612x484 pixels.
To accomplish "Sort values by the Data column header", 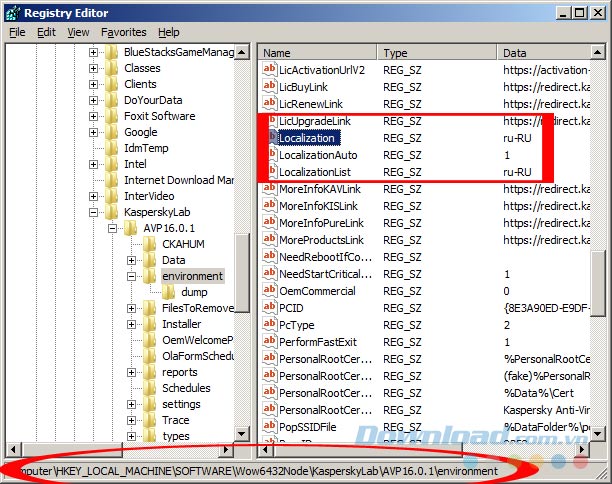I will (x=544, y=53).
